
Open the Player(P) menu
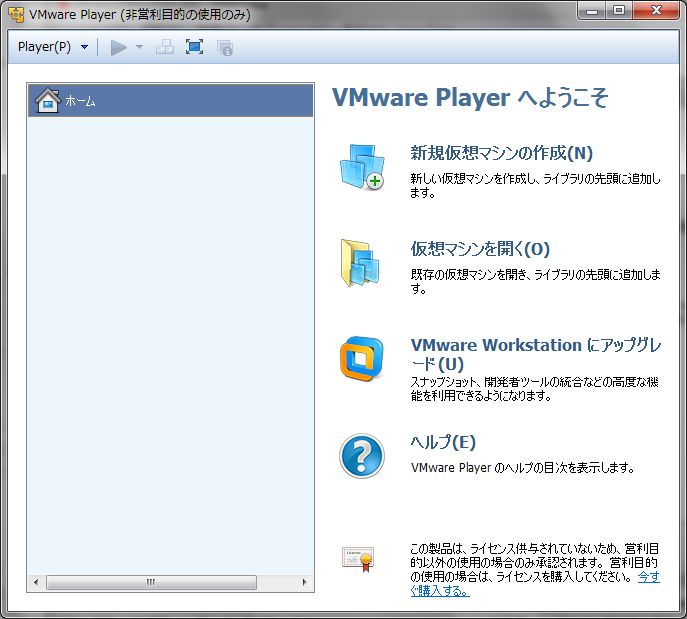(x=44, y=46)
